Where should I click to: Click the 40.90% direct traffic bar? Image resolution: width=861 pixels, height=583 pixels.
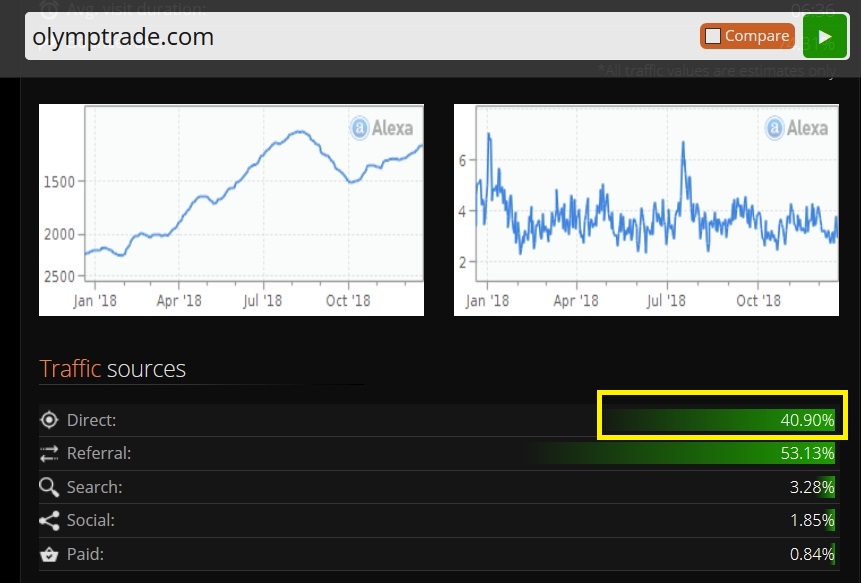pos(719,420)
